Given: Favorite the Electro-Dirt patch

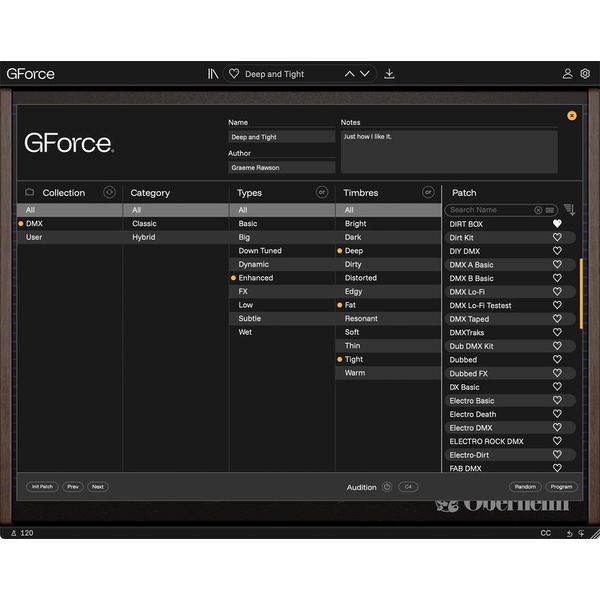Looking at the screenshot, I should click(557, 455).
